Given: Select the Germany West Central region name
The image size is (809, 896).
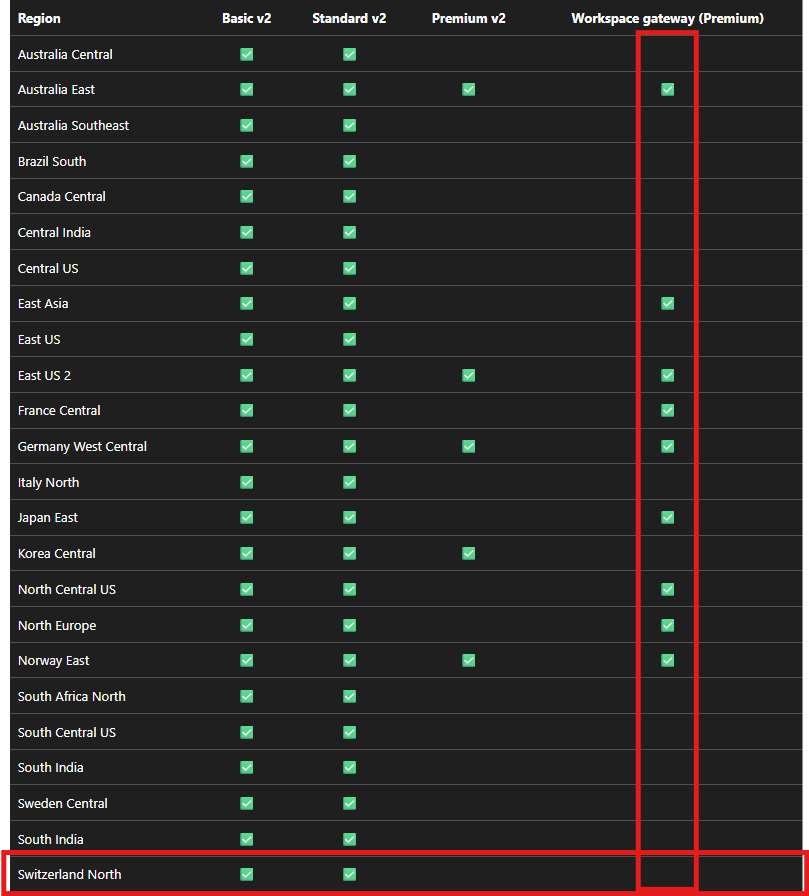Looking at the screenshot, I should pyautogui.click(x=82, y=446).
